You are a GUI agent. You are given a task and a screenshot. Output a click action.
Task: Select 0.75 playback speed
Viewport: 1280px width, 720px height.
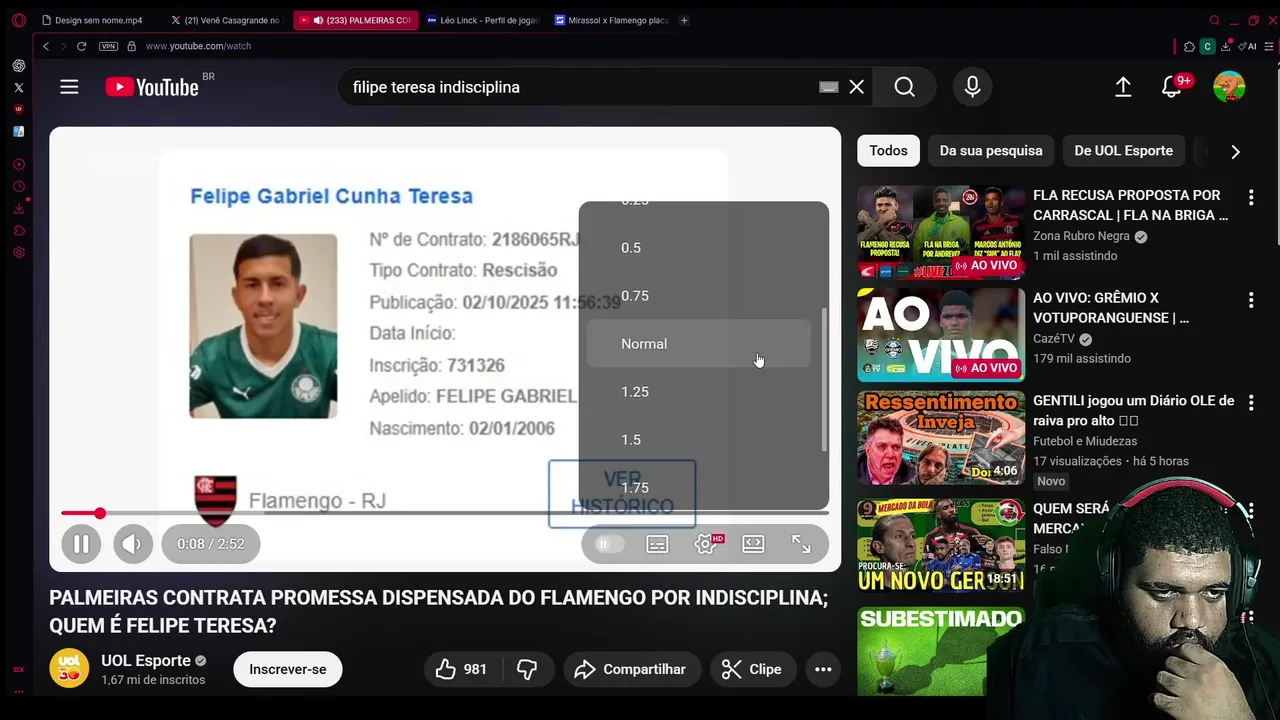click(x=698, y=296)
